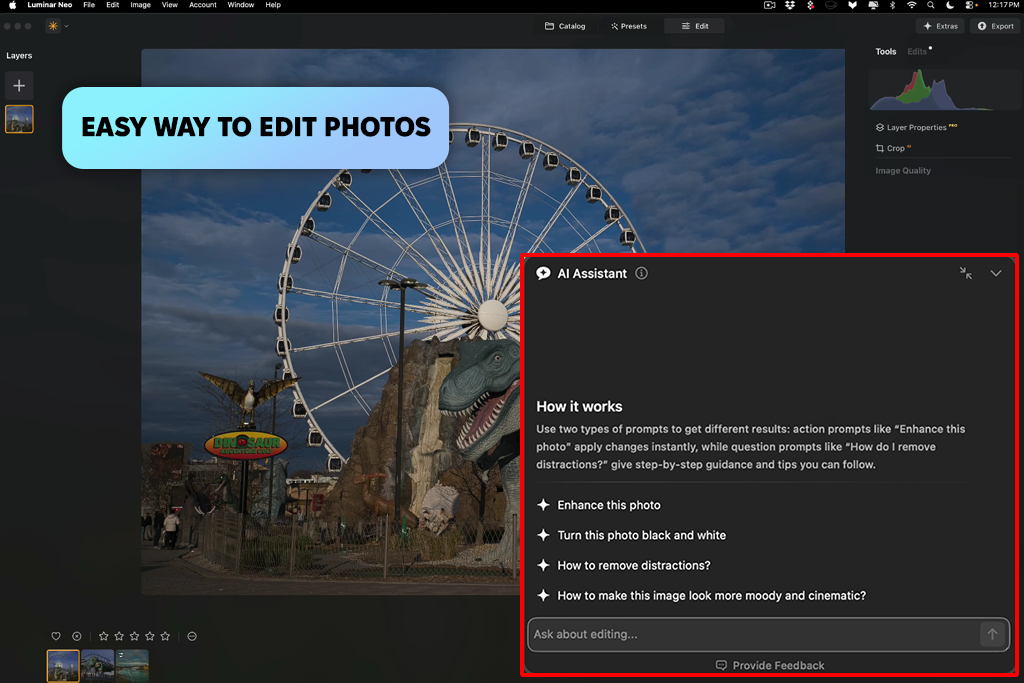Select the Edit mode tab in the toolbar
The height and width of the screenshot is (683, 1024).
coord(695,26)
